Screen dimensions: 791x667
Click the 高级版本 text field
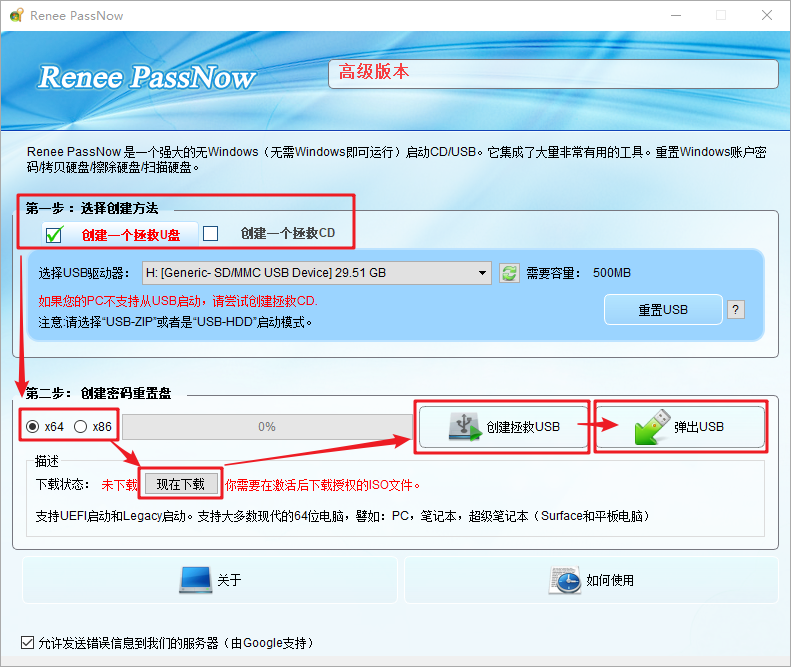tap(552, 74)
